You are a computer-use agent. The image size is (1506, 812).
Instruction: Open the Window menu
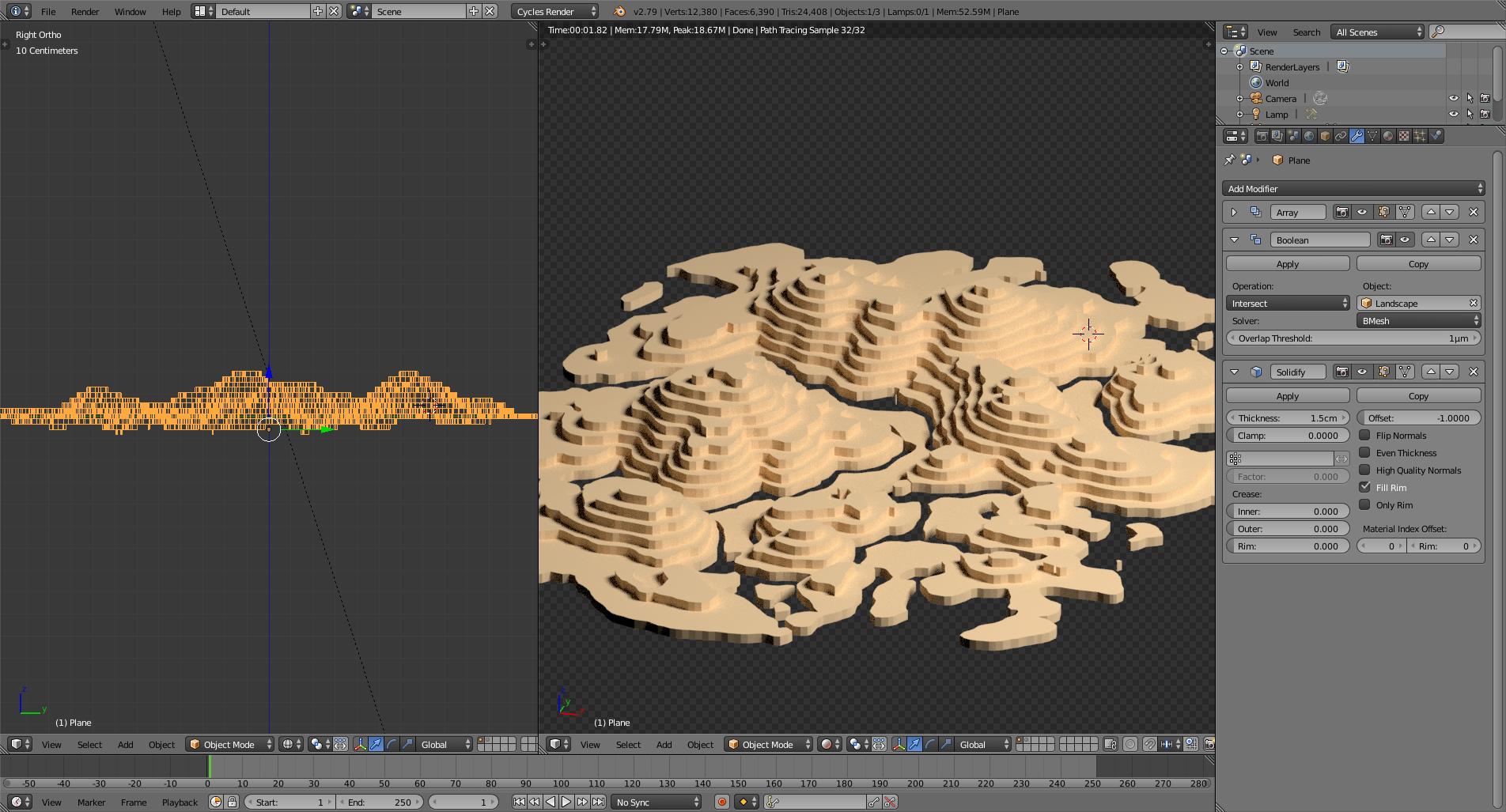pyautogui.click(x=130, y=11)
